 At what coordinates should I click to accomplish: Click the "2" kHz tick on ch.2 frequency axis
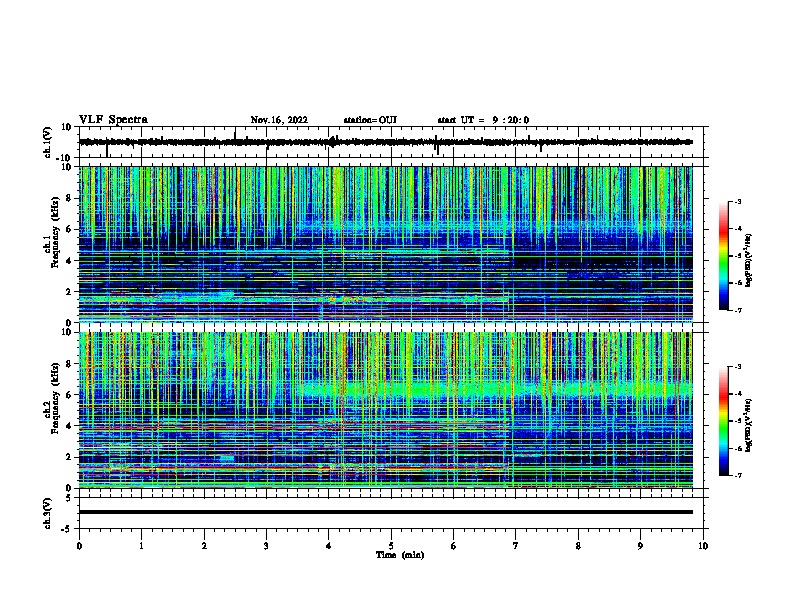[69, 457]
